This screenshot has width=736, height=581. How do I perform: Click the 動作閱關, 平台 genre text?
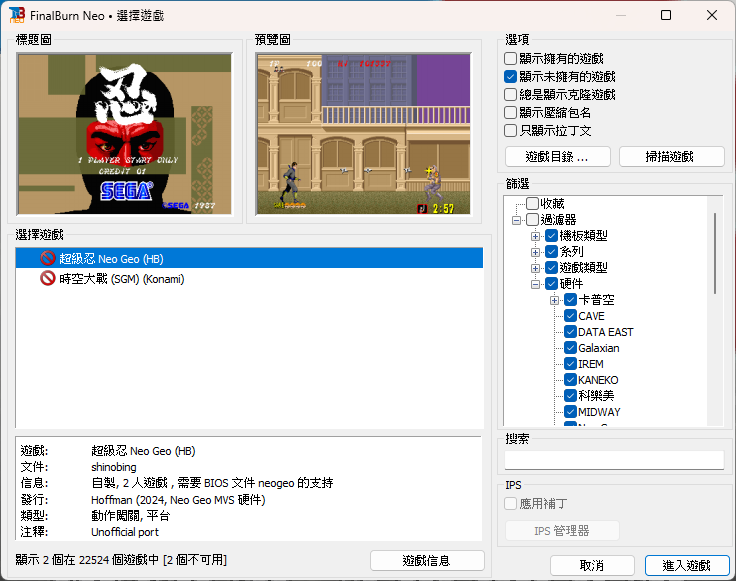(130, 516)
